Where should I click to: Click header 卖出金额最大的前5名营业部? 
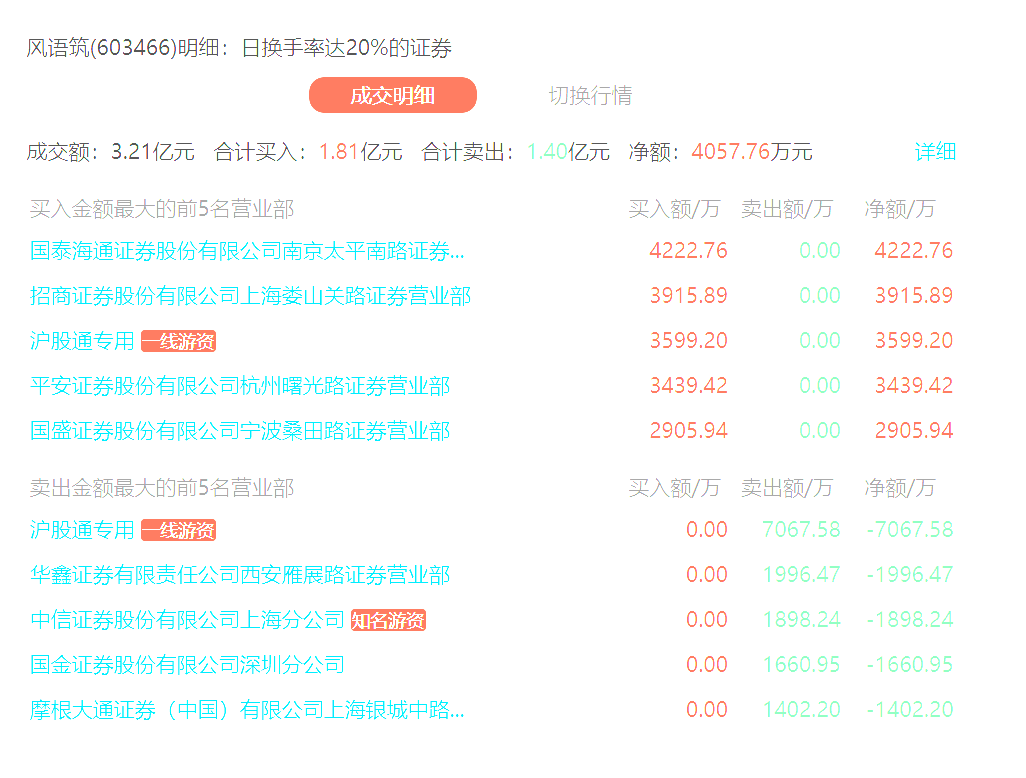click(x=162, y=487)
